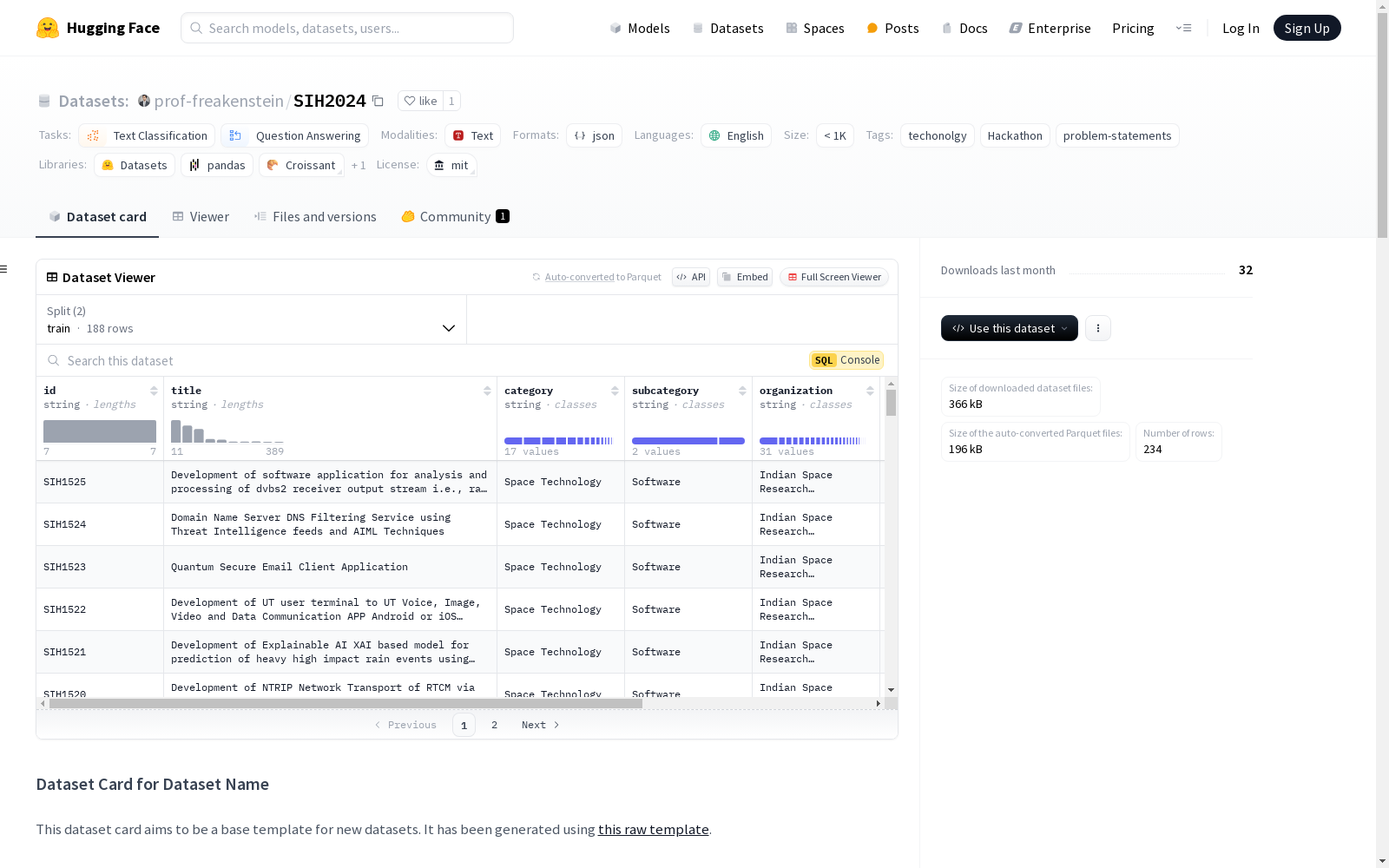Open the API button in Dataset Viewer

point(691,277)
